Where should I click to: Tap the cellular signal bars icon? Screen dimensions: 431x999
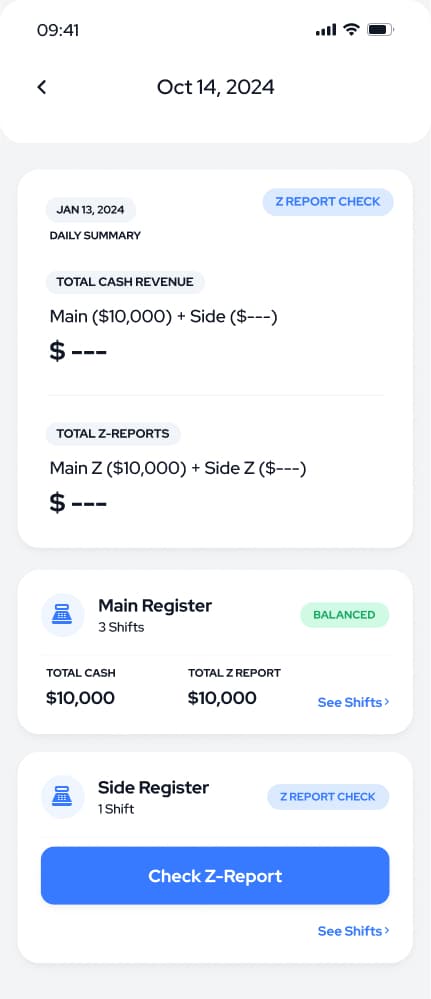[326, 30]
